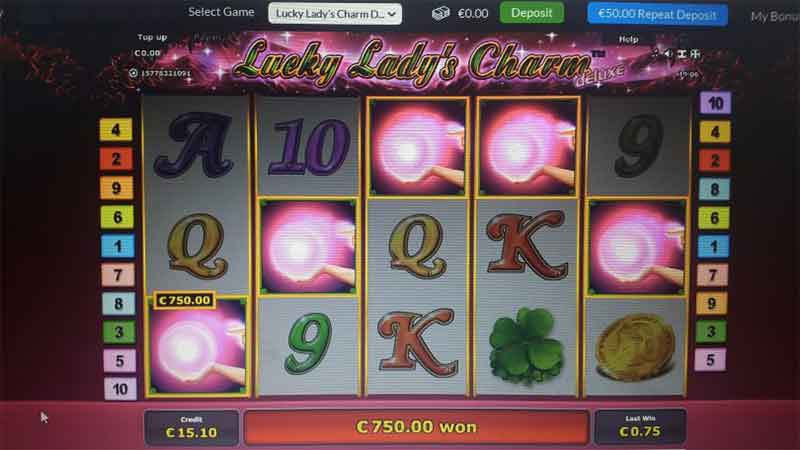Select payline 4 on the left
Image resolution: width=800 pixels, height=450 pixels.
click(116, 130)
